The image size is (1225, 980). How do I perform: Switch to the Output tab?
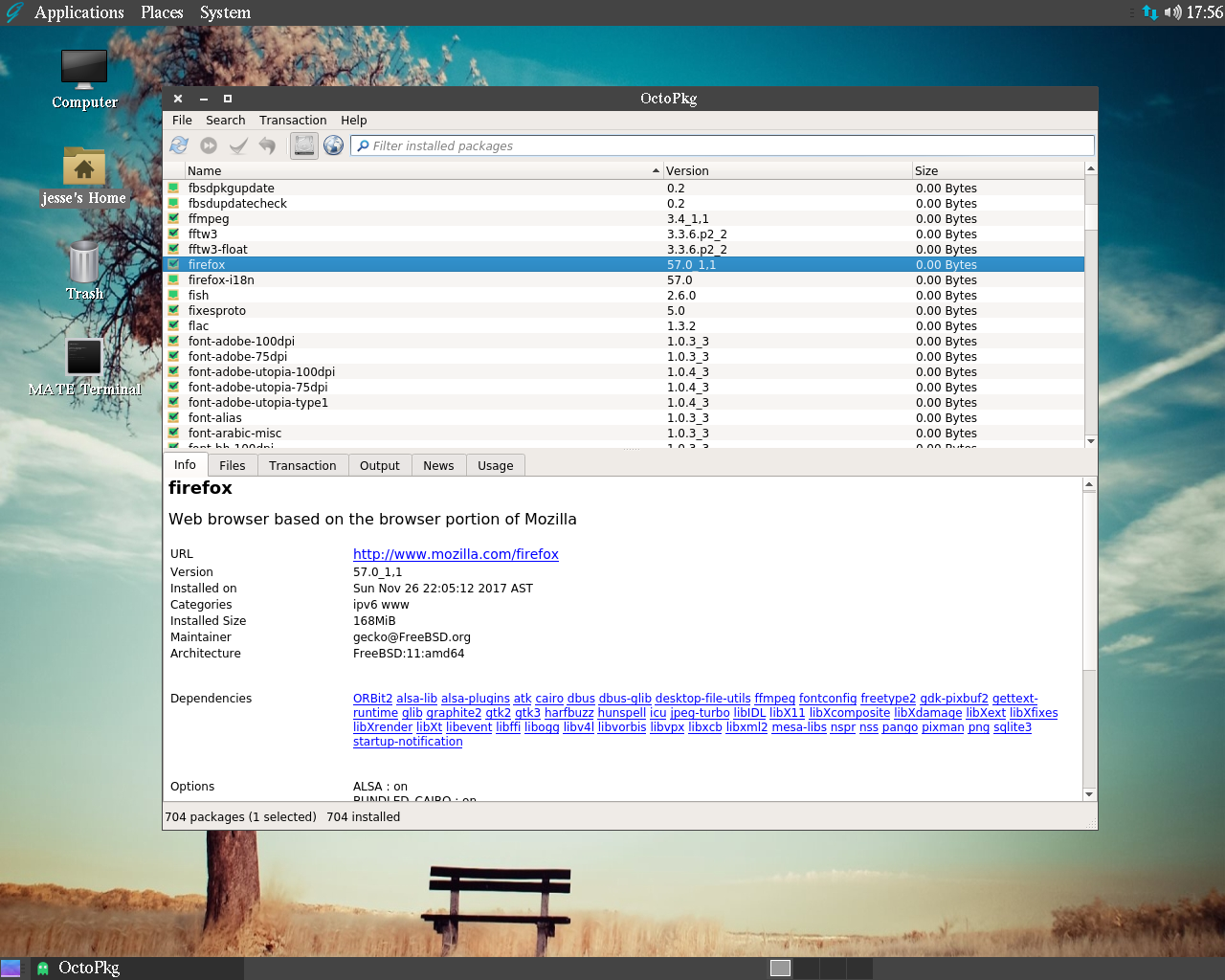tap(380, 466)
